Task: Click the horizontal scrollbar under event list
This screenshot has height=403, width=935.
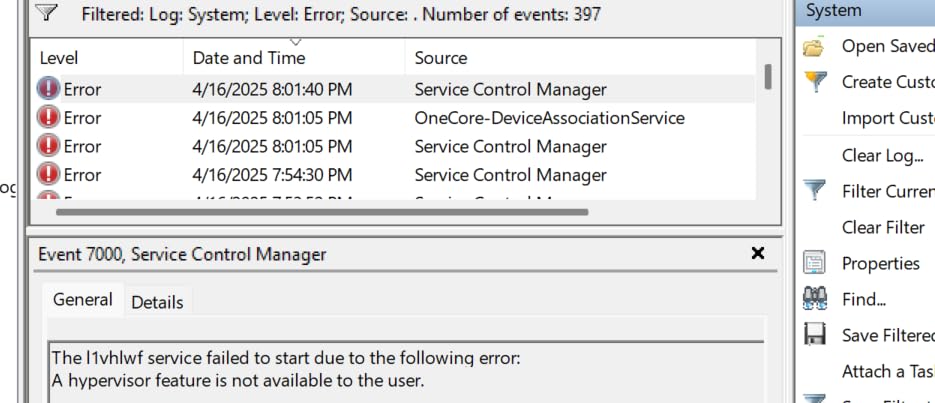Action: pyautogui.click(x=322, y=211)
